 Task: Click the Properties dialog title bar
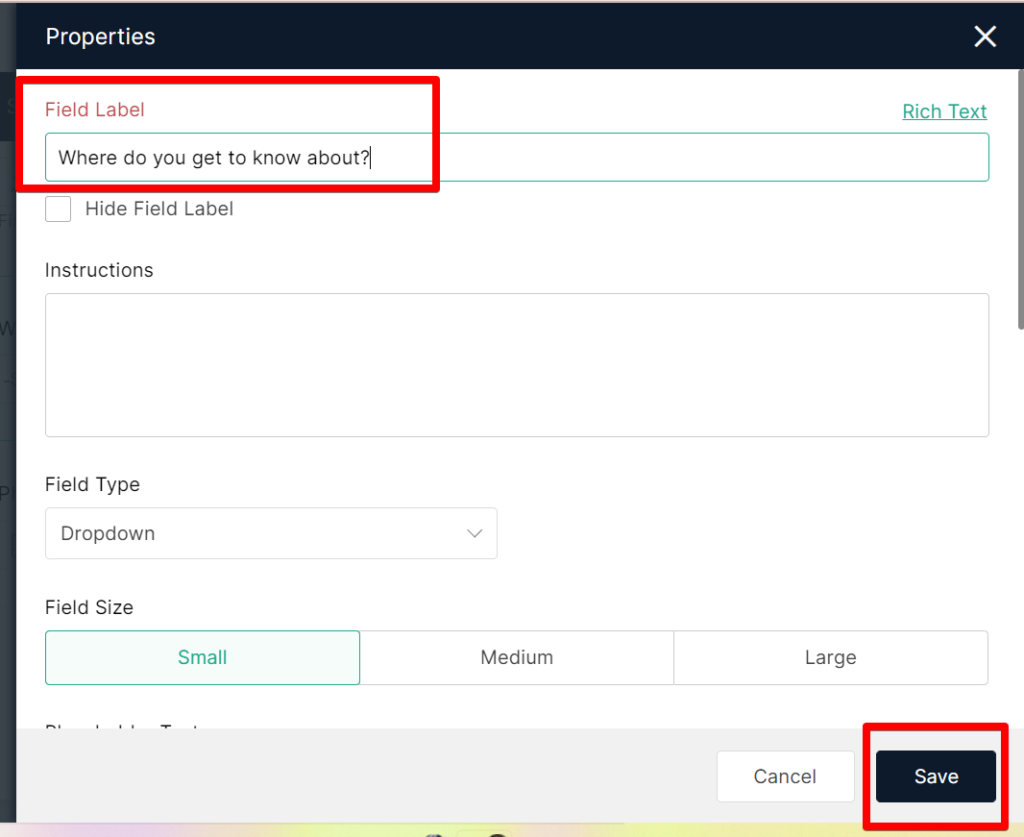coord(100,36)
